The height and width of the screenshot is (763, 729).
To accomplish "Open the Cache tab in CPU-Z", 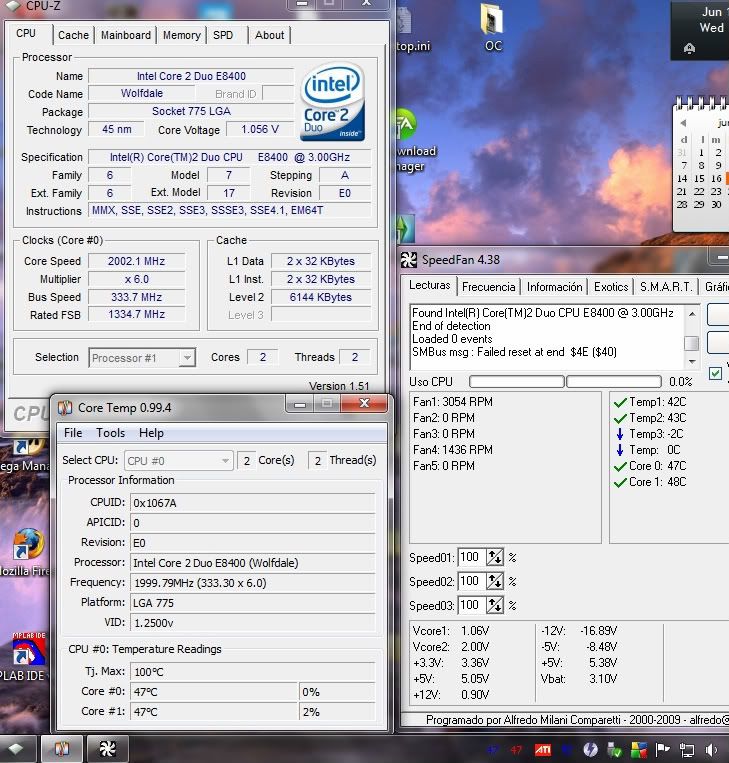I will (73, 35).
